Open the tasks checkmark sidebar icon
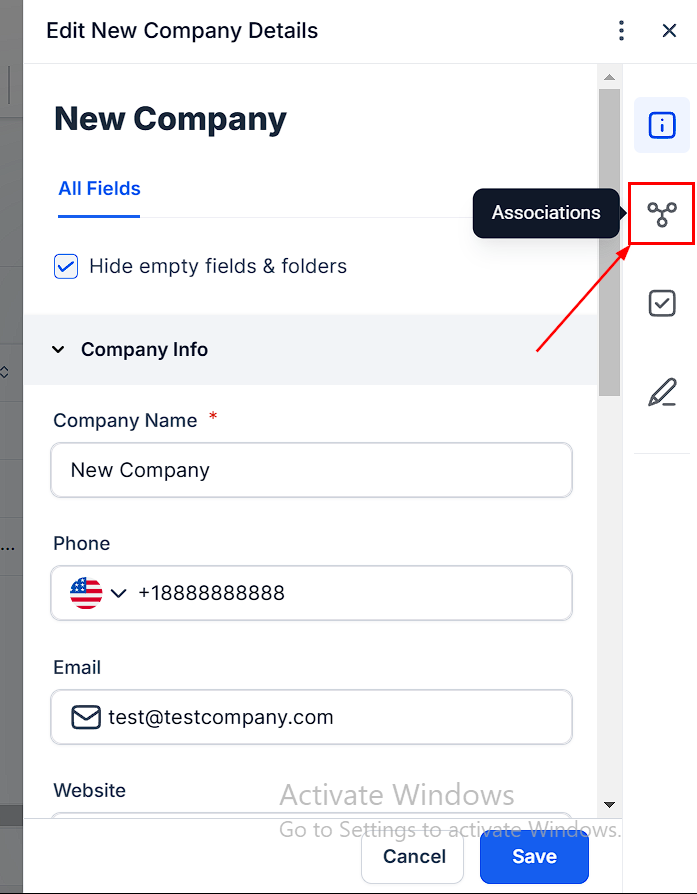The image size is (697, 894). 661,303
